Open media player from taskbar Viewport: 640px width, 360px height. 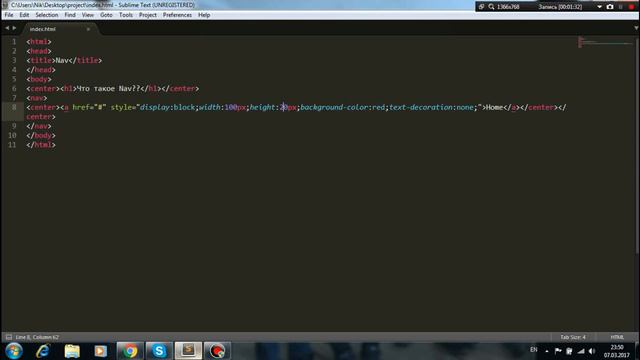(x=100, y=351)
